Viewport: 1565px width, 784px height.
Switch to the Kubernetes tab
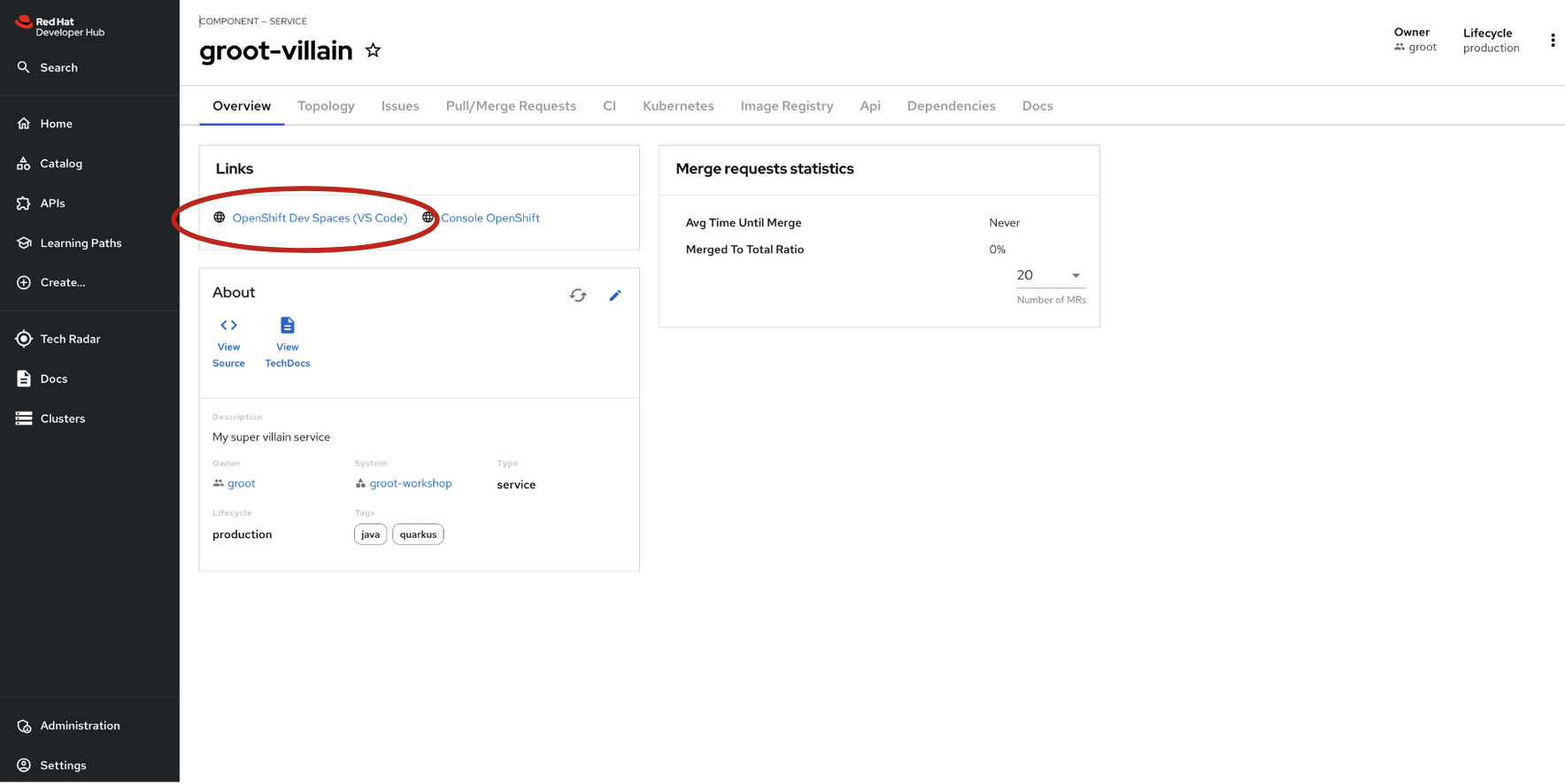click(x=678, y=106)
